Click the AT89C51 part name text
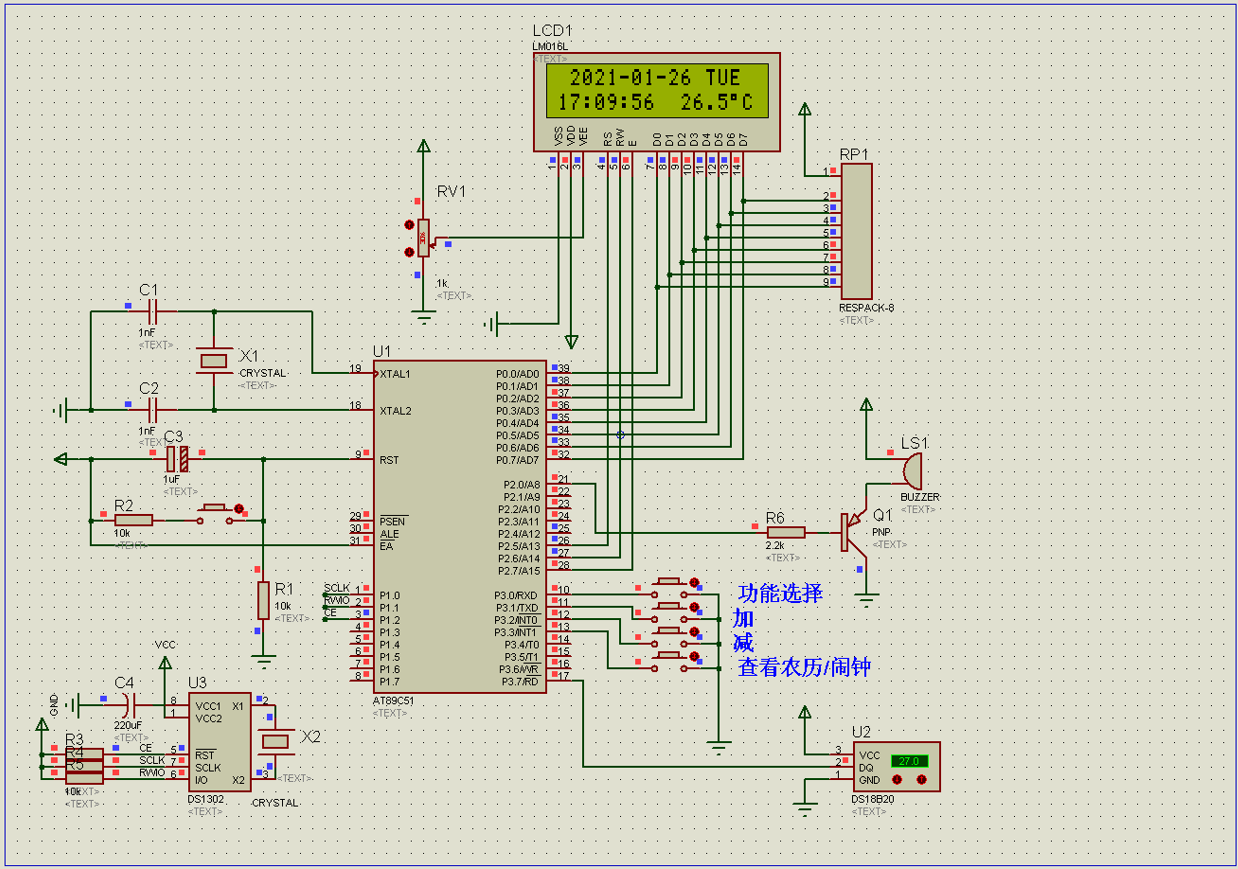This screenshot has width=1238, height=869. pos(393,701)
